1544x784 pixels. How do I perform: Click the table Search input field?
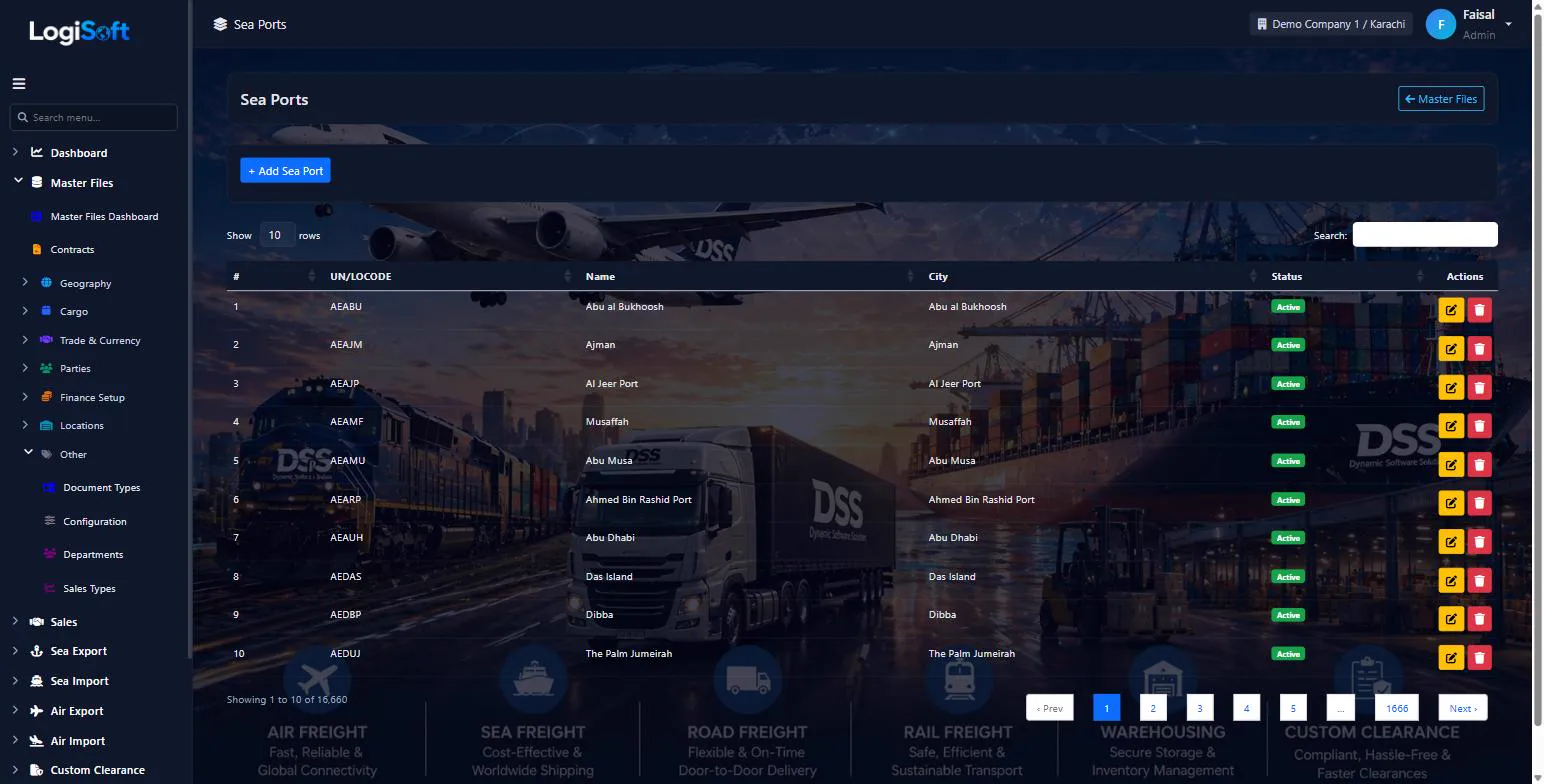[1425, 235]
